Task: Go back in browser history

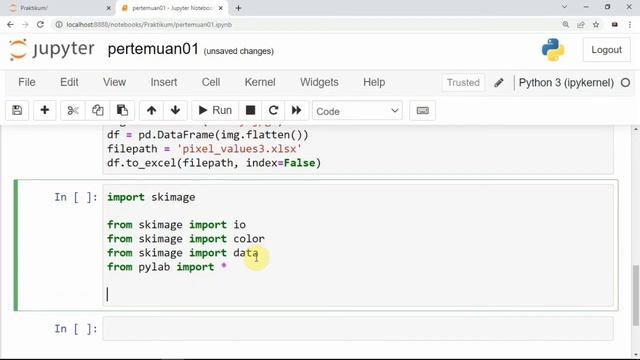Action: click(x=10, y=24)
